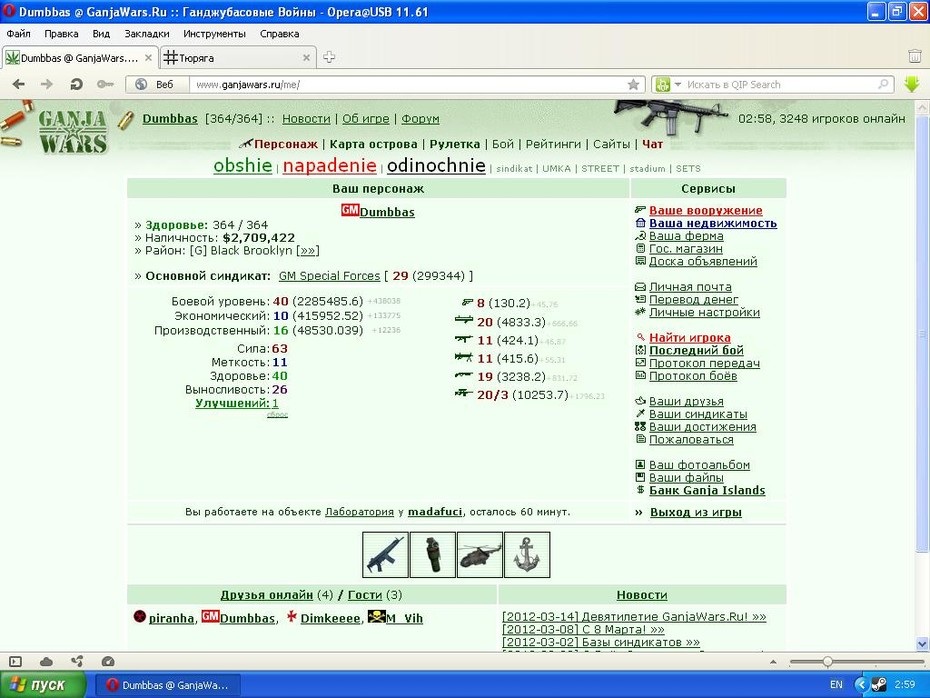Open downloads with the green arrow icon

coord(912,84)
